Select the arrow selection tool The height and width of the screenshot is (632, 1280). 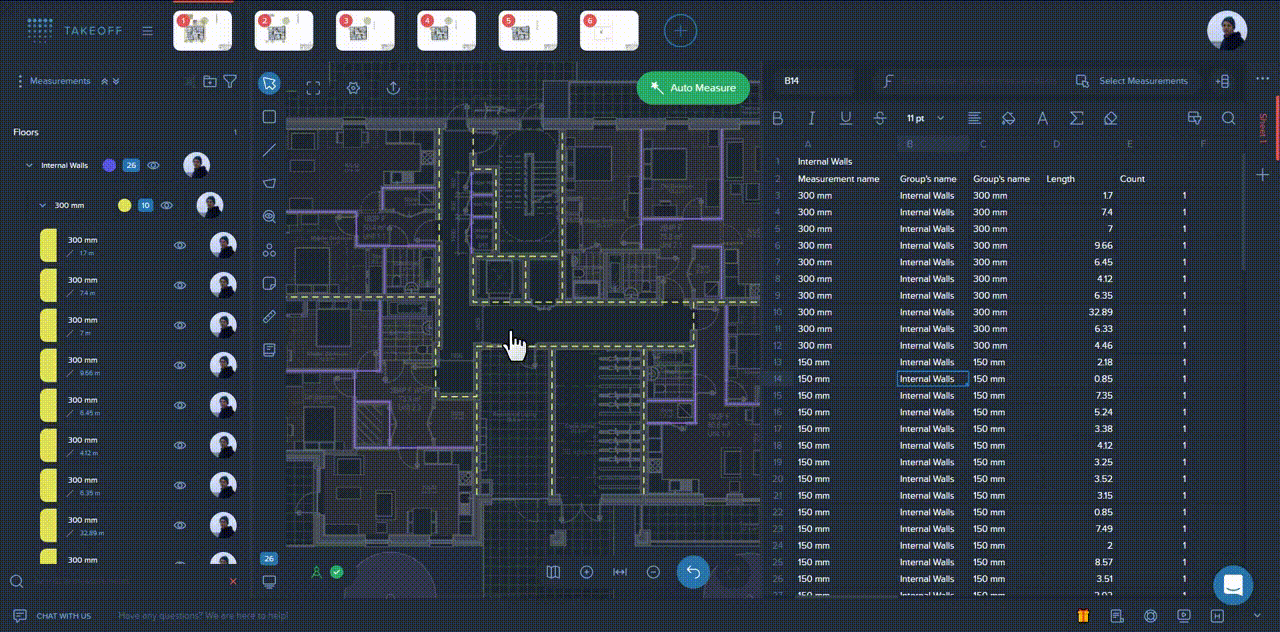[x=269, y=84]
